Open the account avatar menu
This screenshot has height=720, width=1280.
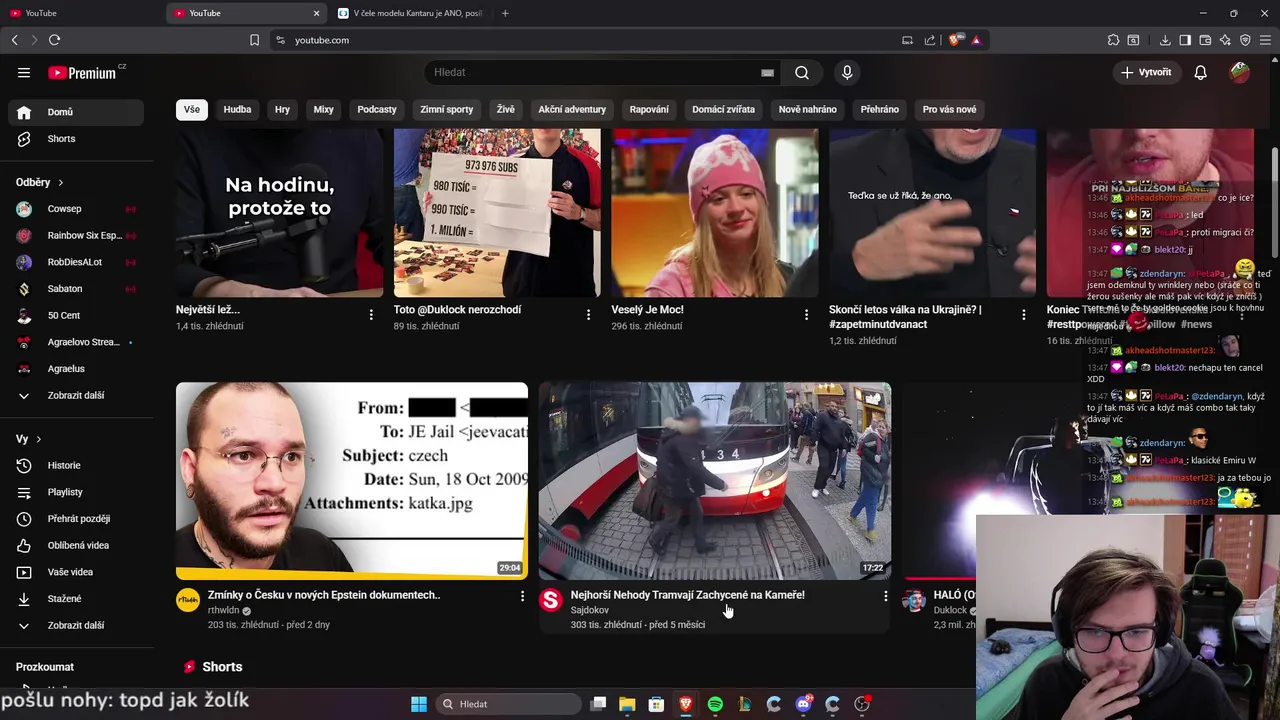(1240, 72)
